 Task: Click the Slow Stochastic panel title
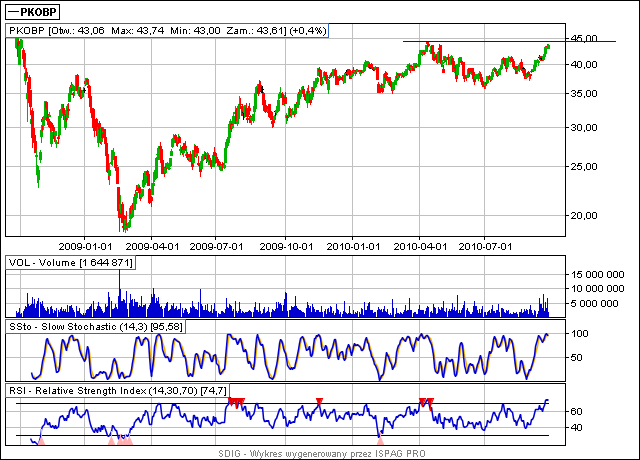click(96, 327)
